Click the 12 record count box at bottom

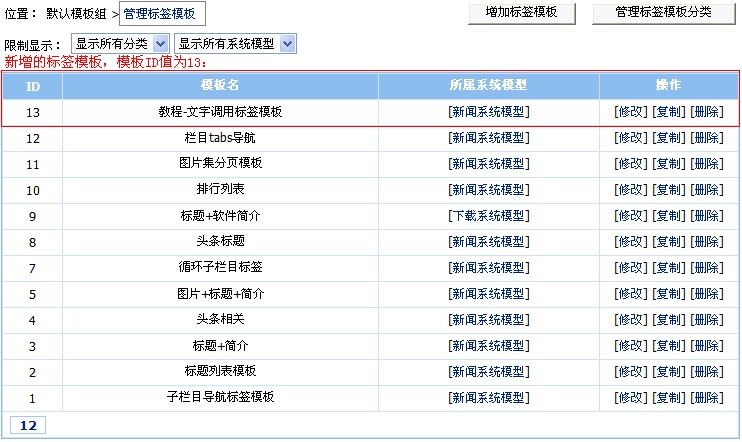pyautogui.click(x=27, y=426)
